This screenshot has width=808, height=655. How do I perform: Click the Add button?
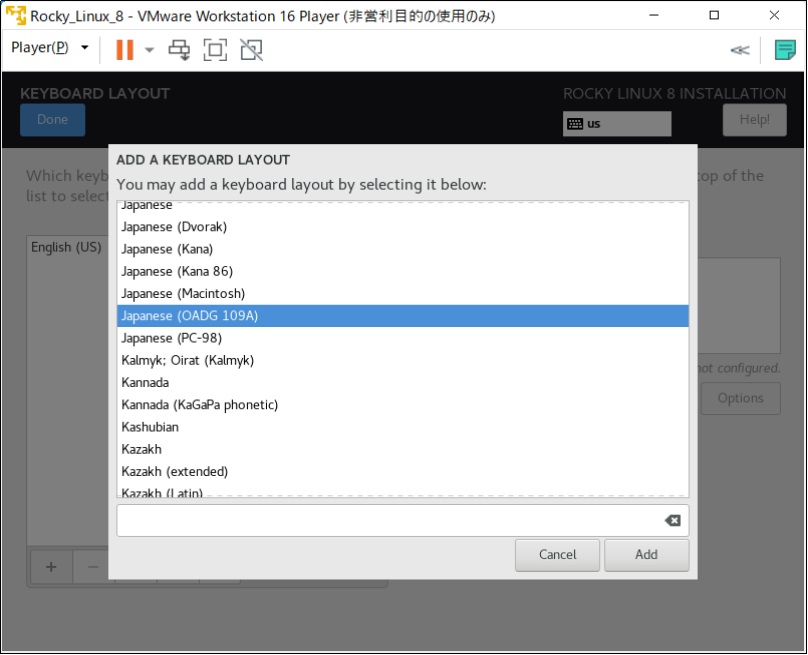pyautogui.click(x=646, y=555)
